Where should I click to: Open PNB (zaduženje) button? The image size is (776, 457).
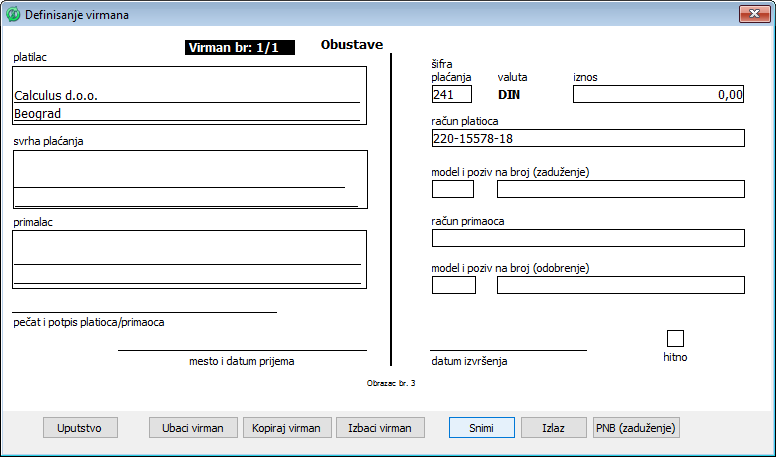click(637, 427)
